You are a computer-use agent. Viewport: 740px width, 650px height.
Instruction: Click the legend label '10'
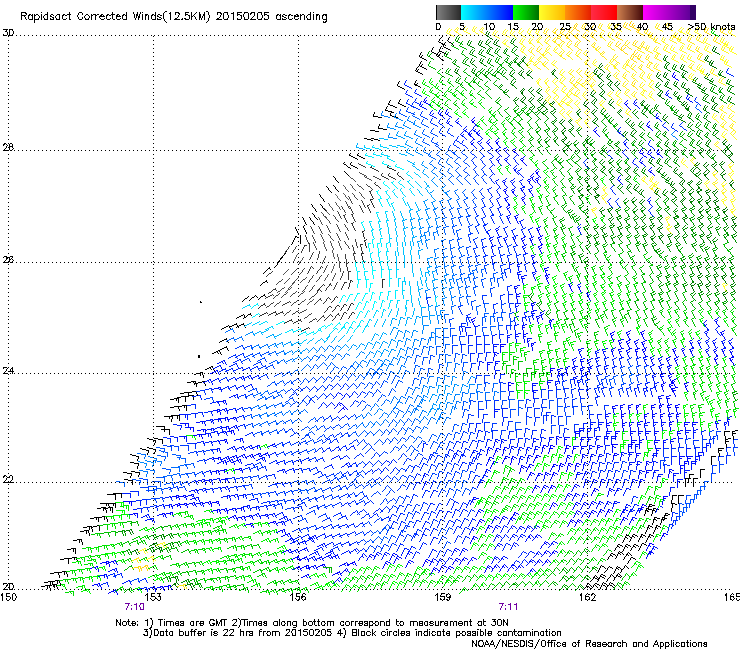click(x=489, y=27)
